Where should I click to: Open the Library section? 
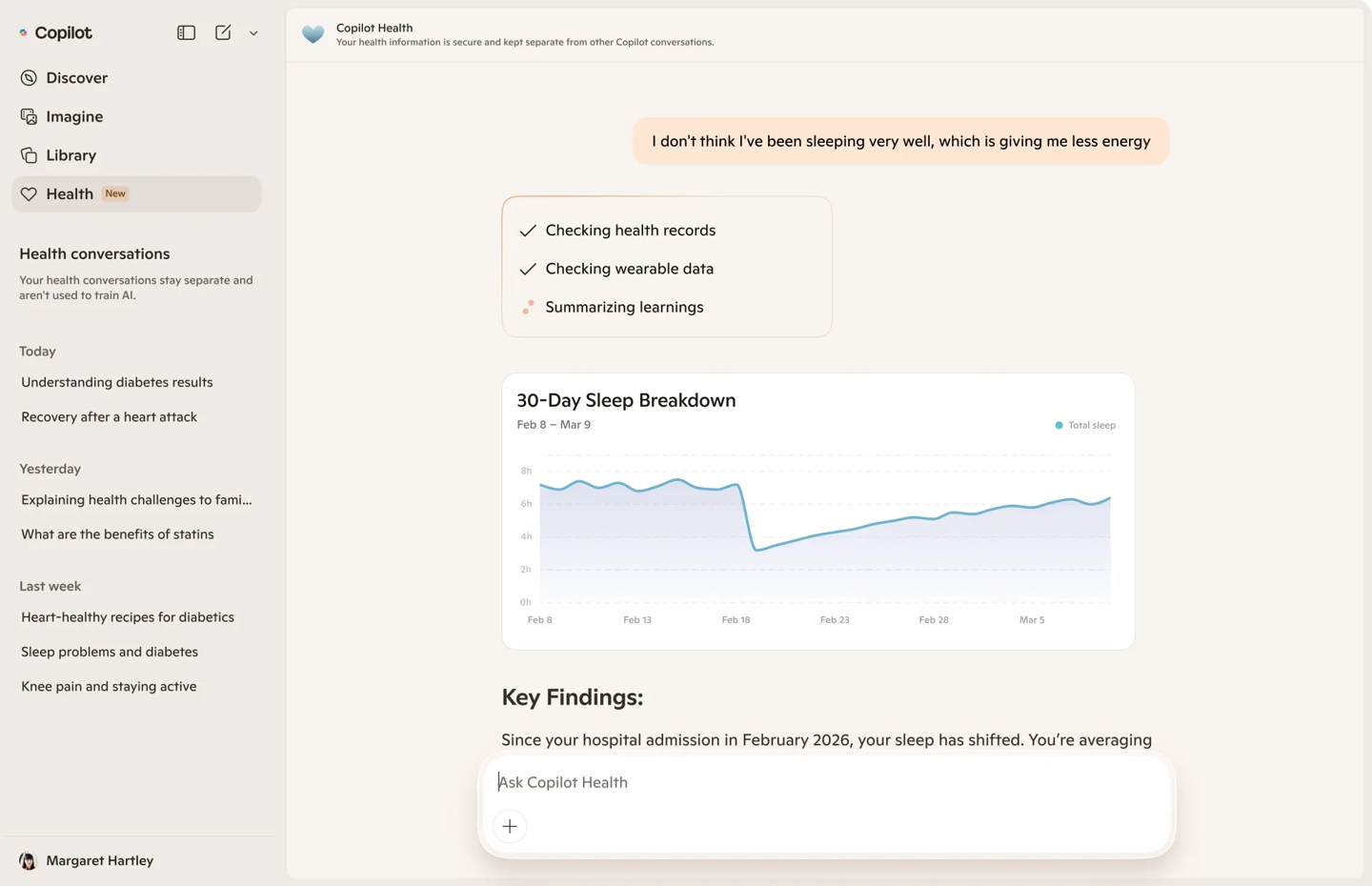click(x=71, y=155)
